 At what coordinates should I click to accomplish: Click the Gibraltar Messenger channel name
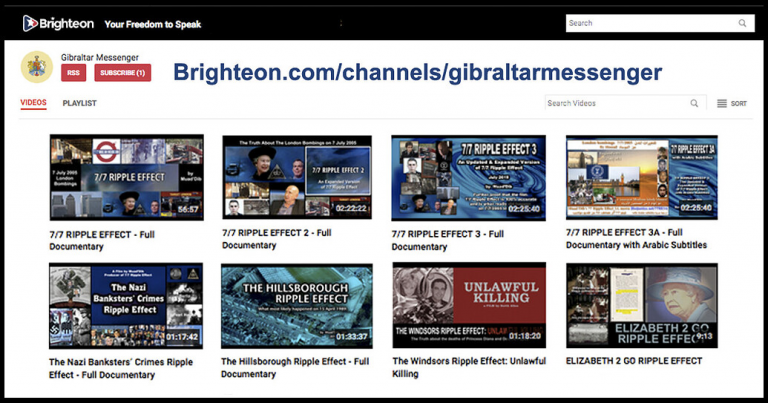click(x=99, y=57)
